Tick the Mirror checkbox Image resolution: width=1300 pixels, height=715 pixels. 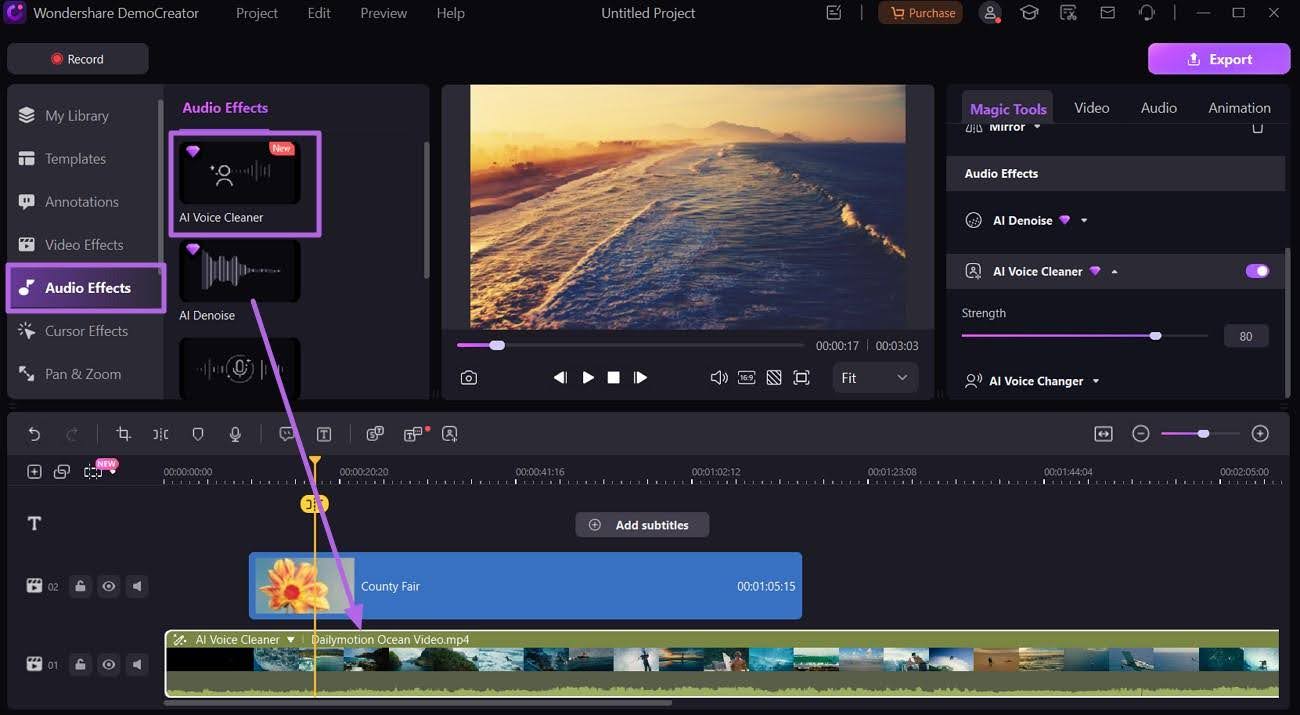1258,128
